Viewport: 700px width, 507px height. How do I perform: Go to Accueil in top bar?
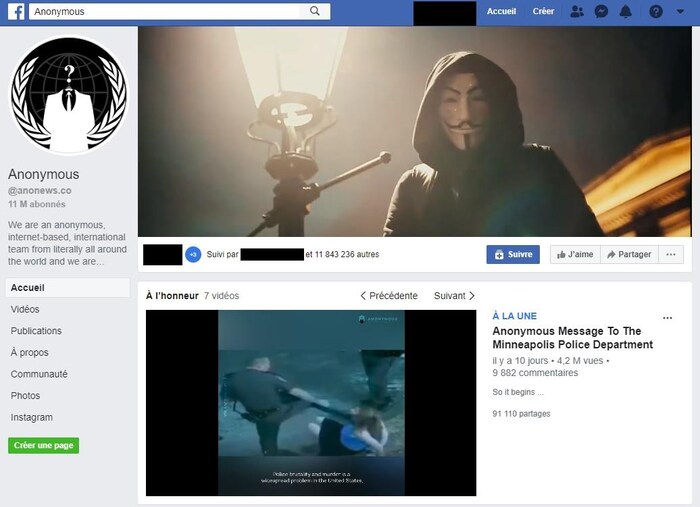[501, 12]
